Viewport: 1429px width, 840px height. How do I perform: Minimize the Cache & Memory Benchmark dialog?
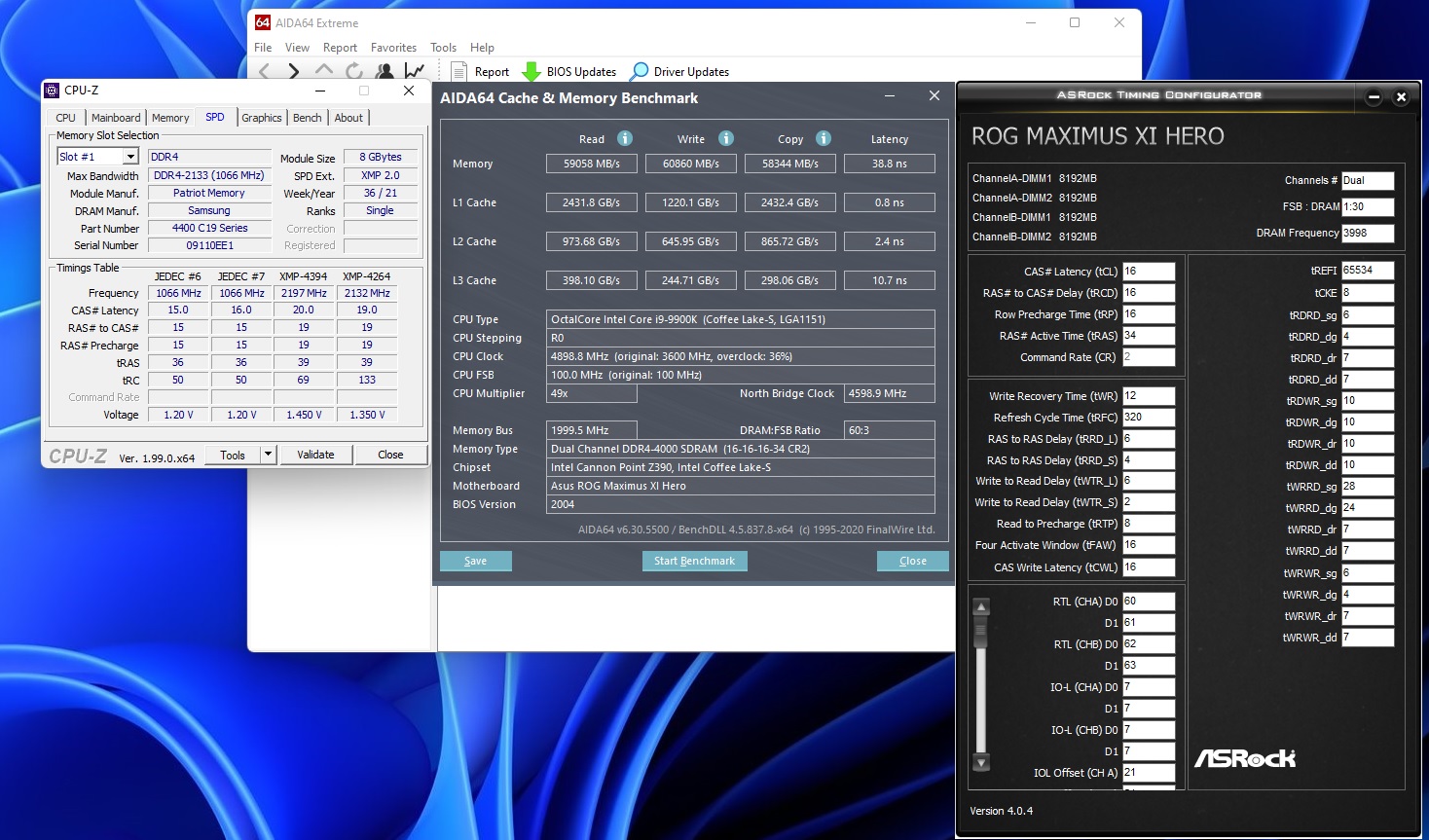tap(890, 96)
